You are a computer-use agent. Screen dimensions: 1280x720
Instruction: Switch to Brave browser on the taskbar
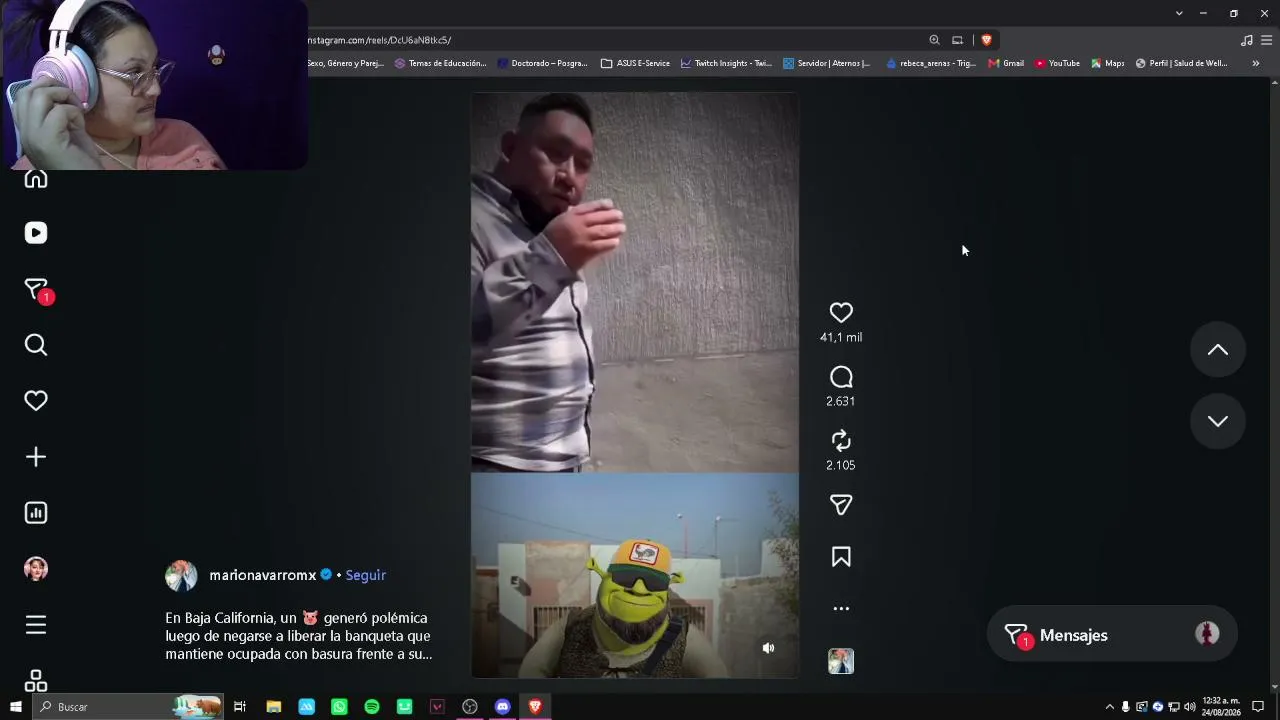(535, 707)
